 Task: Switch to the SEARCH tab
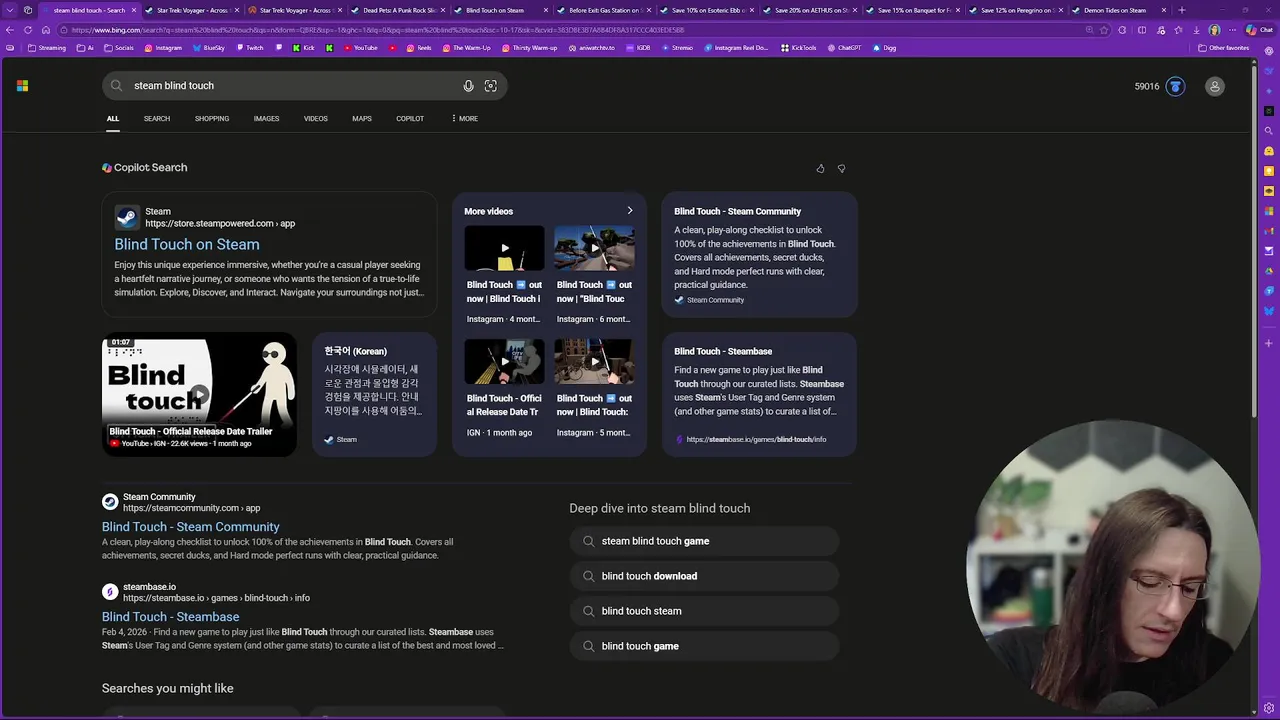(157, 119)
